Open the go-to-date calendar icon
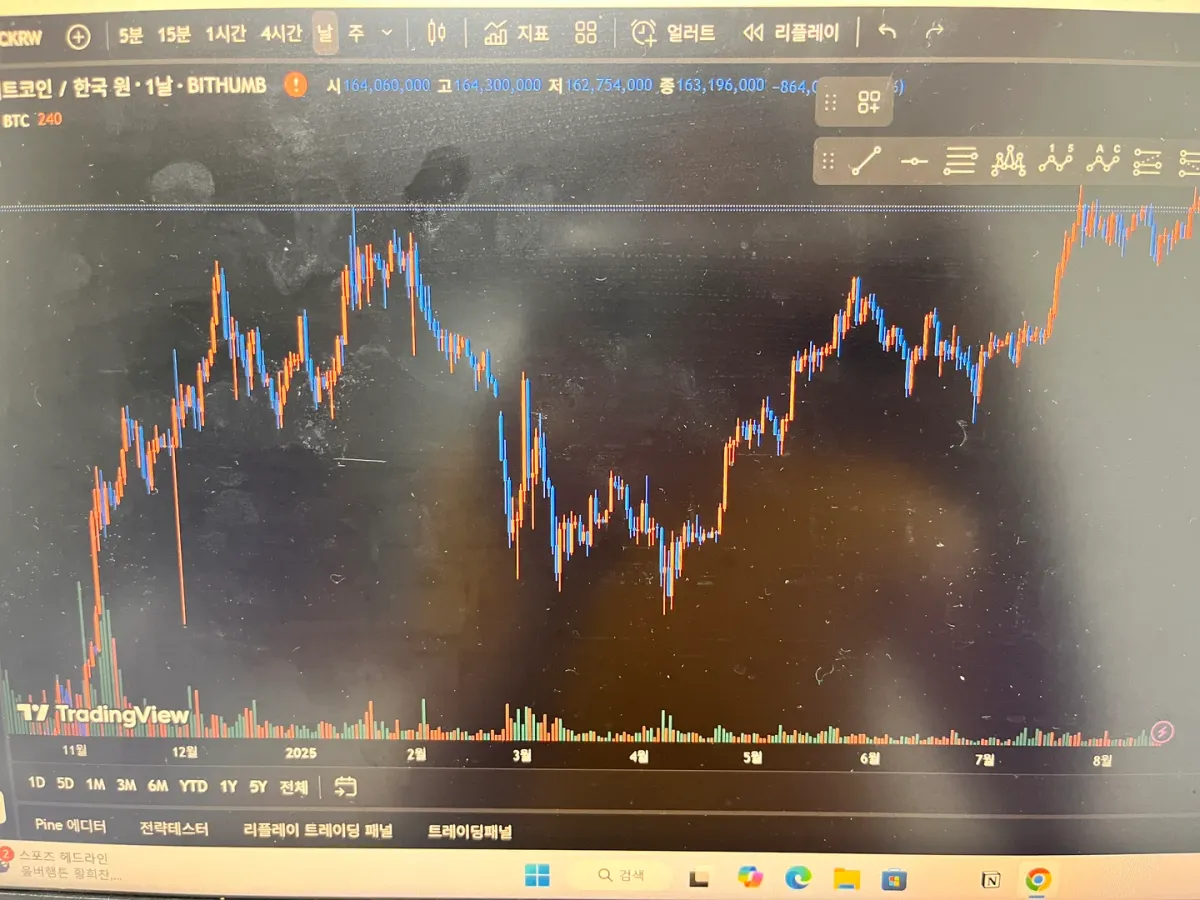 [x=345, y=787]
